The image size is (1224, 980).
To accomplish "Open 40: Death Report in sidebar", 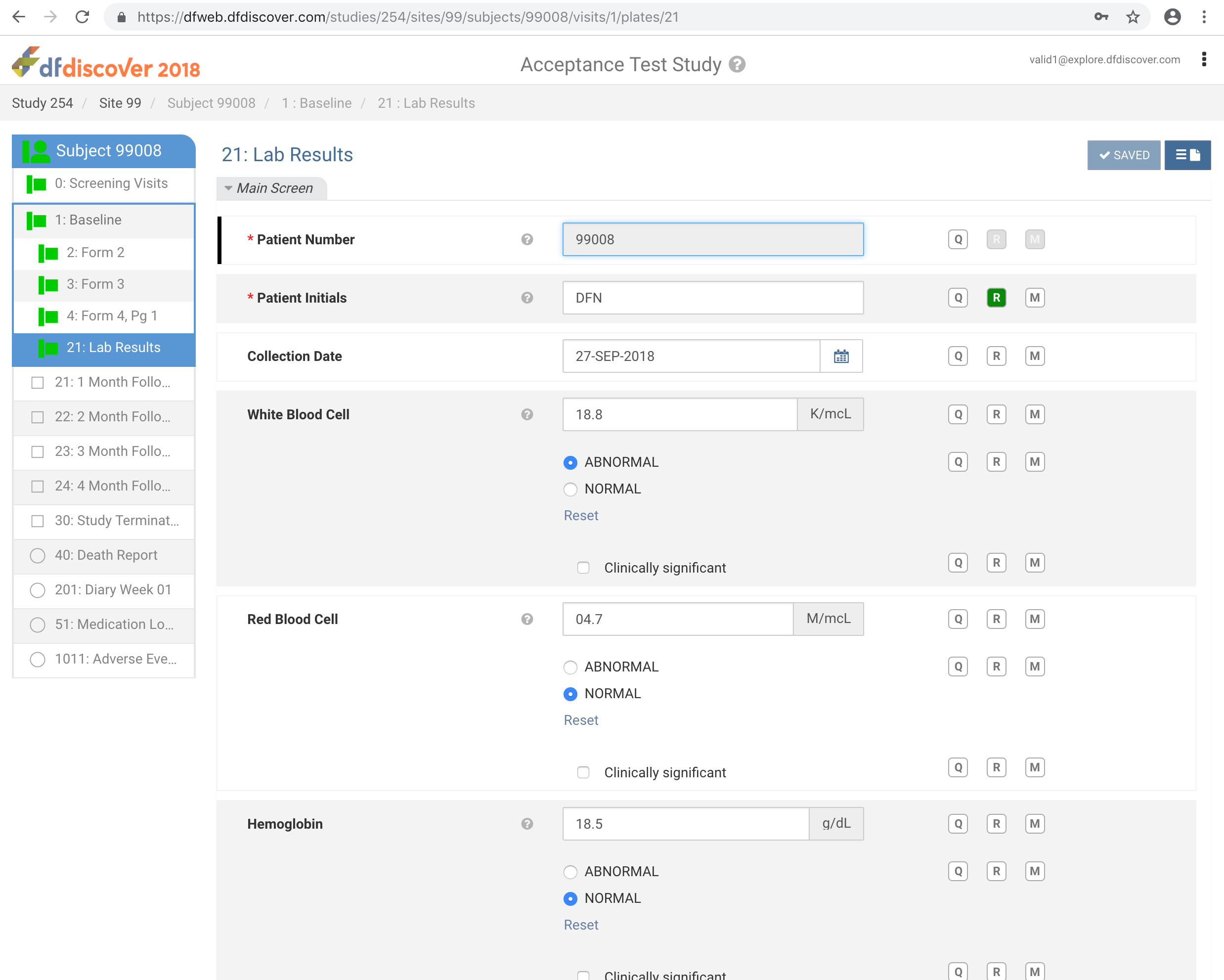I will pyautogui.click(x=106, y=555).
